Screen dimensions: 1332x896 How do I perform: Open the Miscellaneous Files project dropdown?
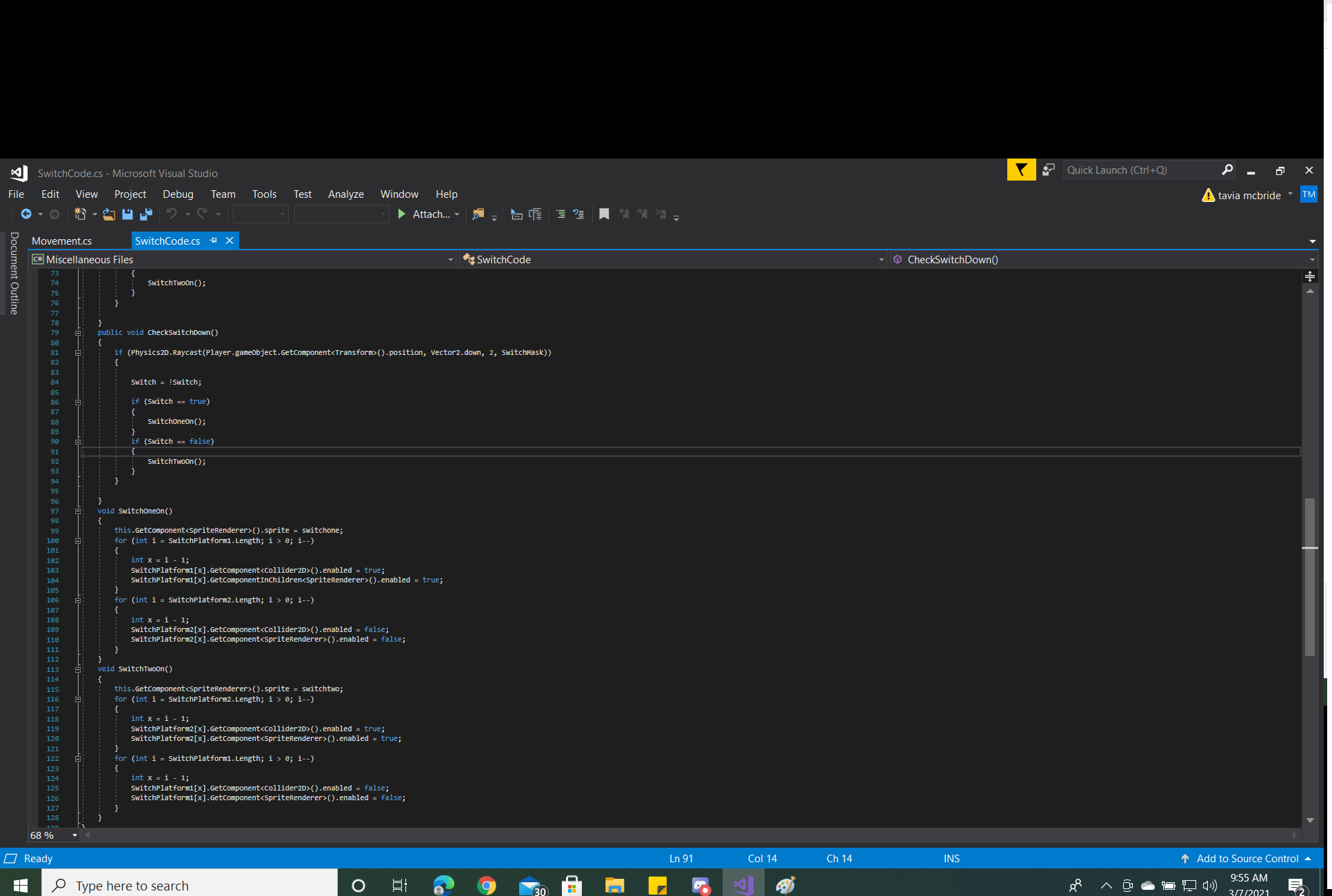(450, 260)
